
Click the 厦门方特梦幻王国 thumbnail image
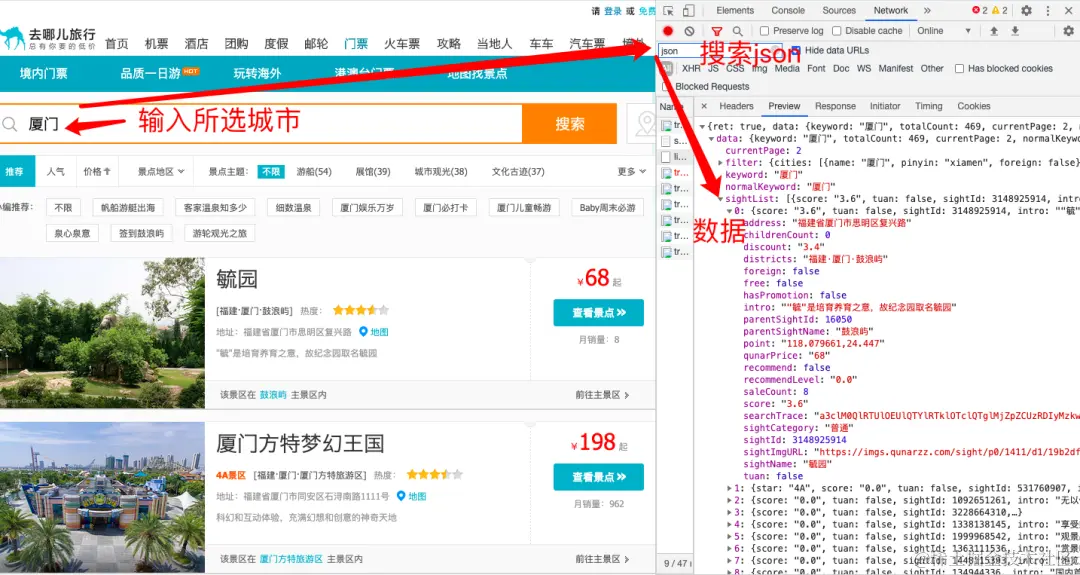click(x=102, y=498)
